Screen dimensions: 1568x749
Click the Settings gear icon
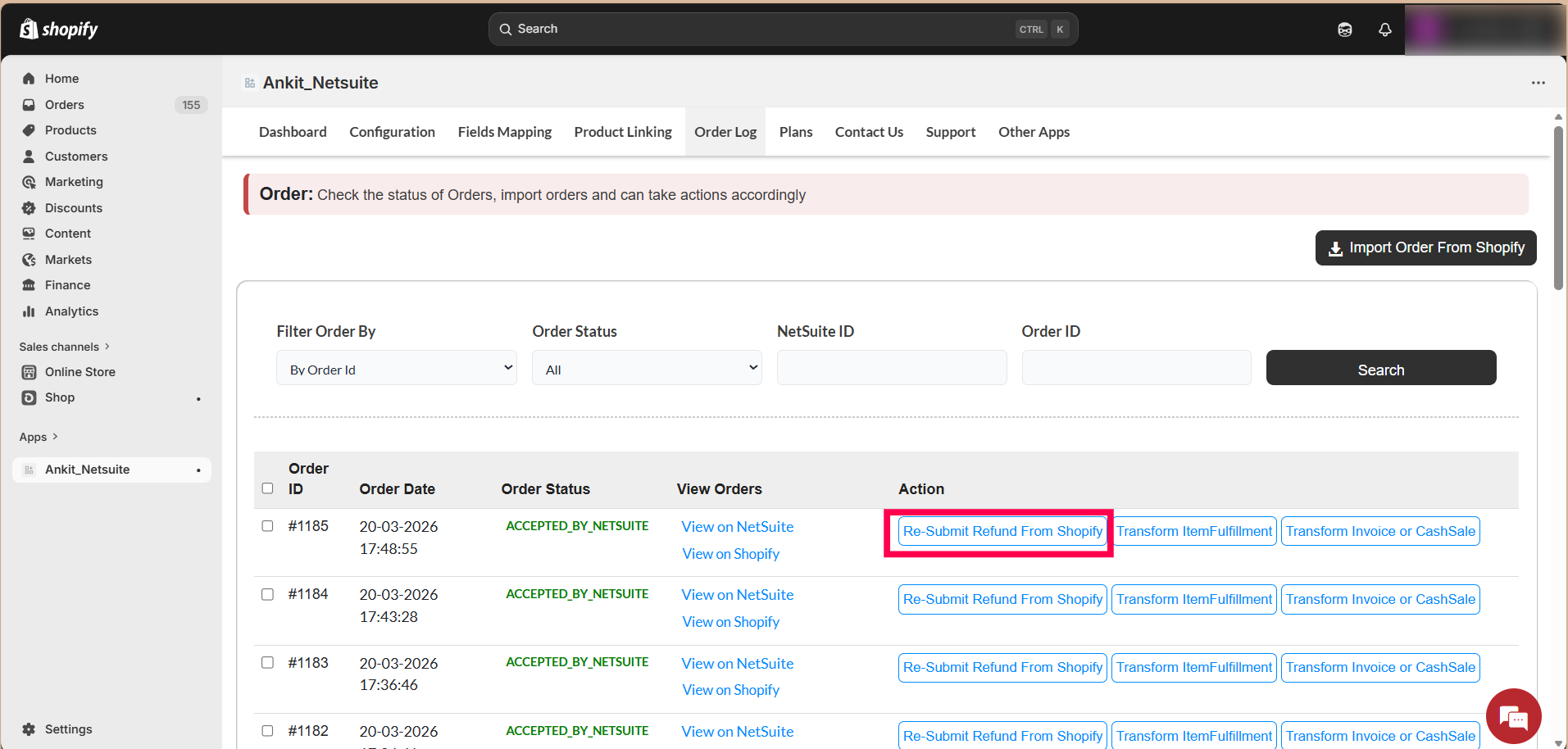(x=30, y=729)
